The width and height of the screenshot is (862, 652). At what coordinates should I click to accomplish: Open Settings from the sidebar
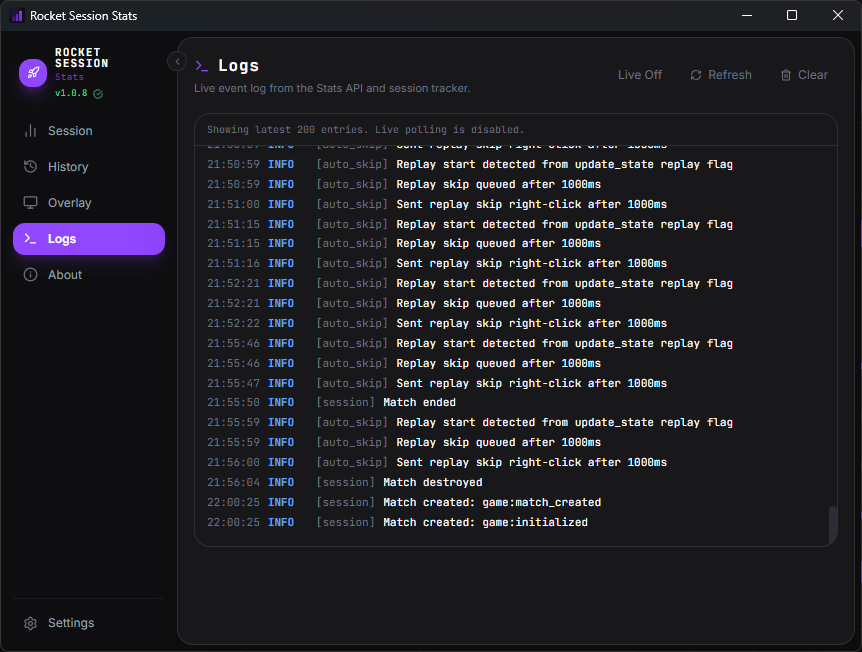pyautogui.click(x=89, y=623)
